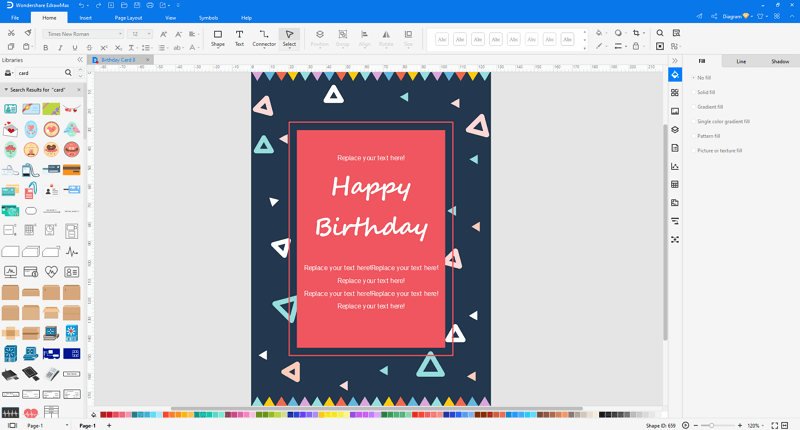Apply bold formatting to text
The height and width of the screenshot is (430, 800).
(x=45, y=48)
